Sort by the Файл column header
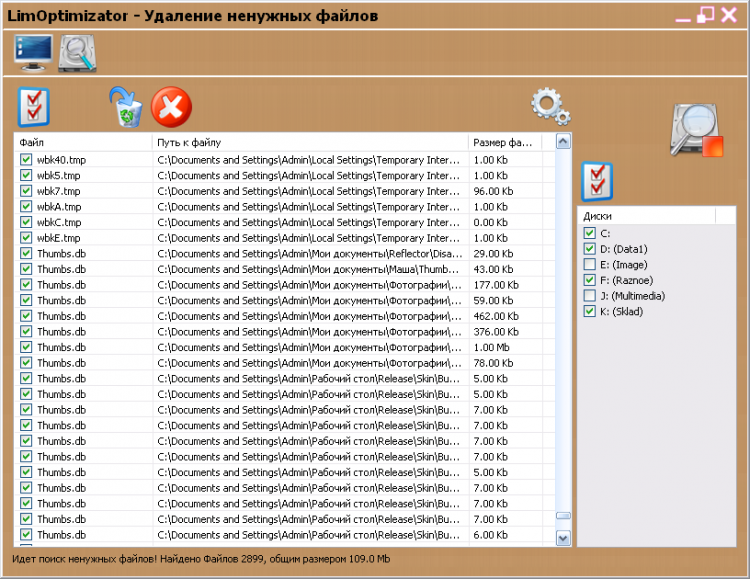750x579 pixels. tap(83, 142)
